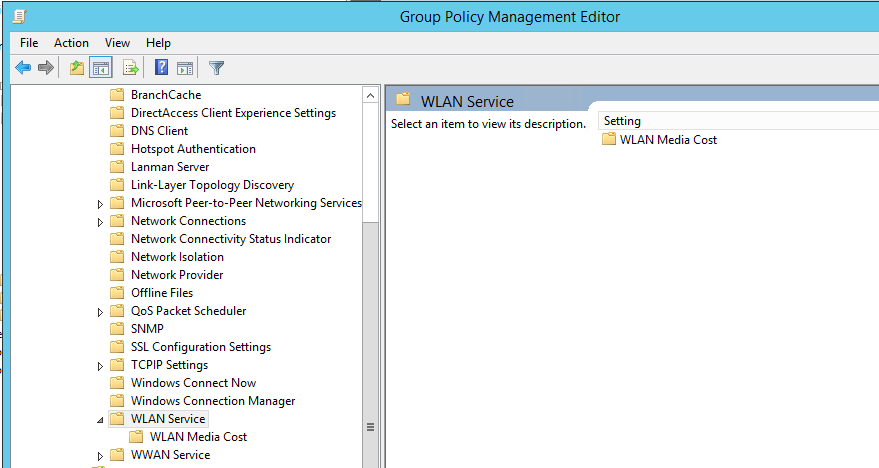Expand the WWAN Service node
Screen dimensions: 879x468
(x=100, y=456)
